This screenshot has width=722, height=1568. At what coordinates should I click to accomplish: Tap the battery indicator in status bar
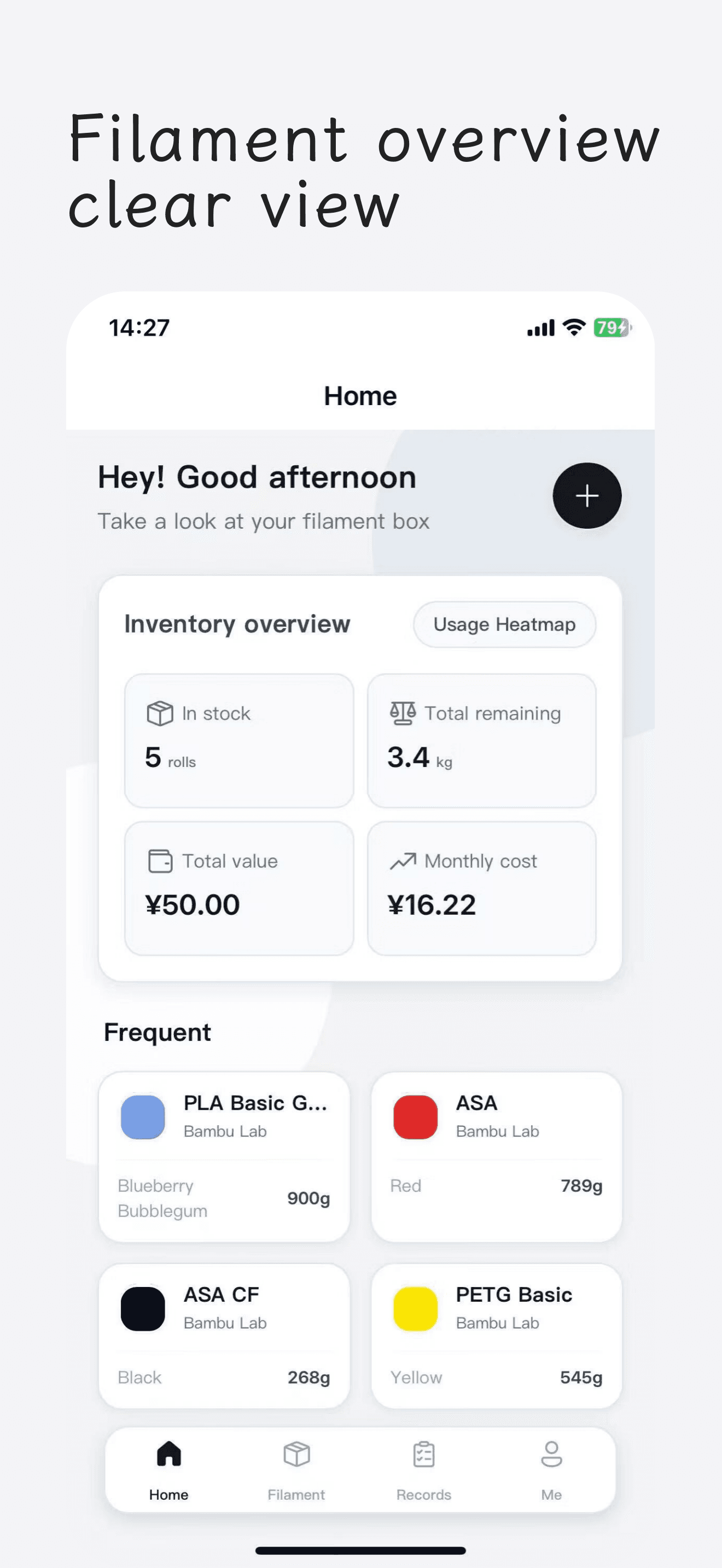(612, 328)
